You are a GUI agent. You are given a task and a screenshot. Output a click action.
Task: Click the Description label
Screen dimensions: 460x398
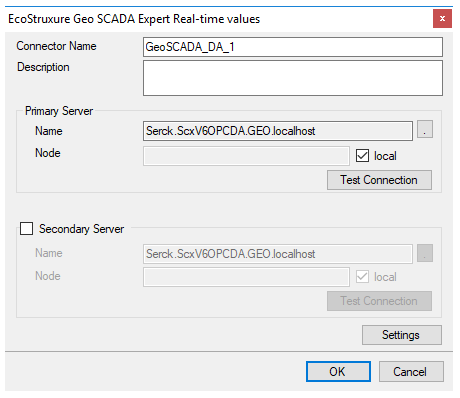[43, 67]
